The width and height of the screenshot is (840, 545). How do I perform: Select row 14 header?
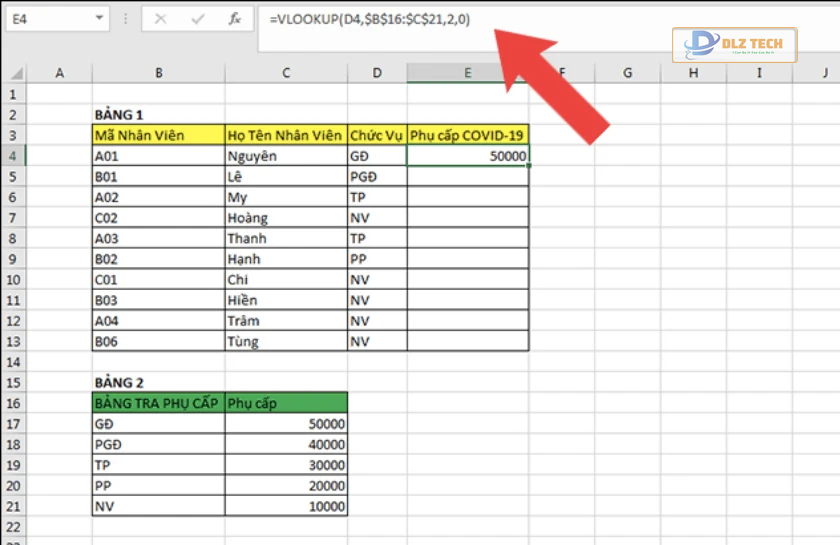click(13, 362)
